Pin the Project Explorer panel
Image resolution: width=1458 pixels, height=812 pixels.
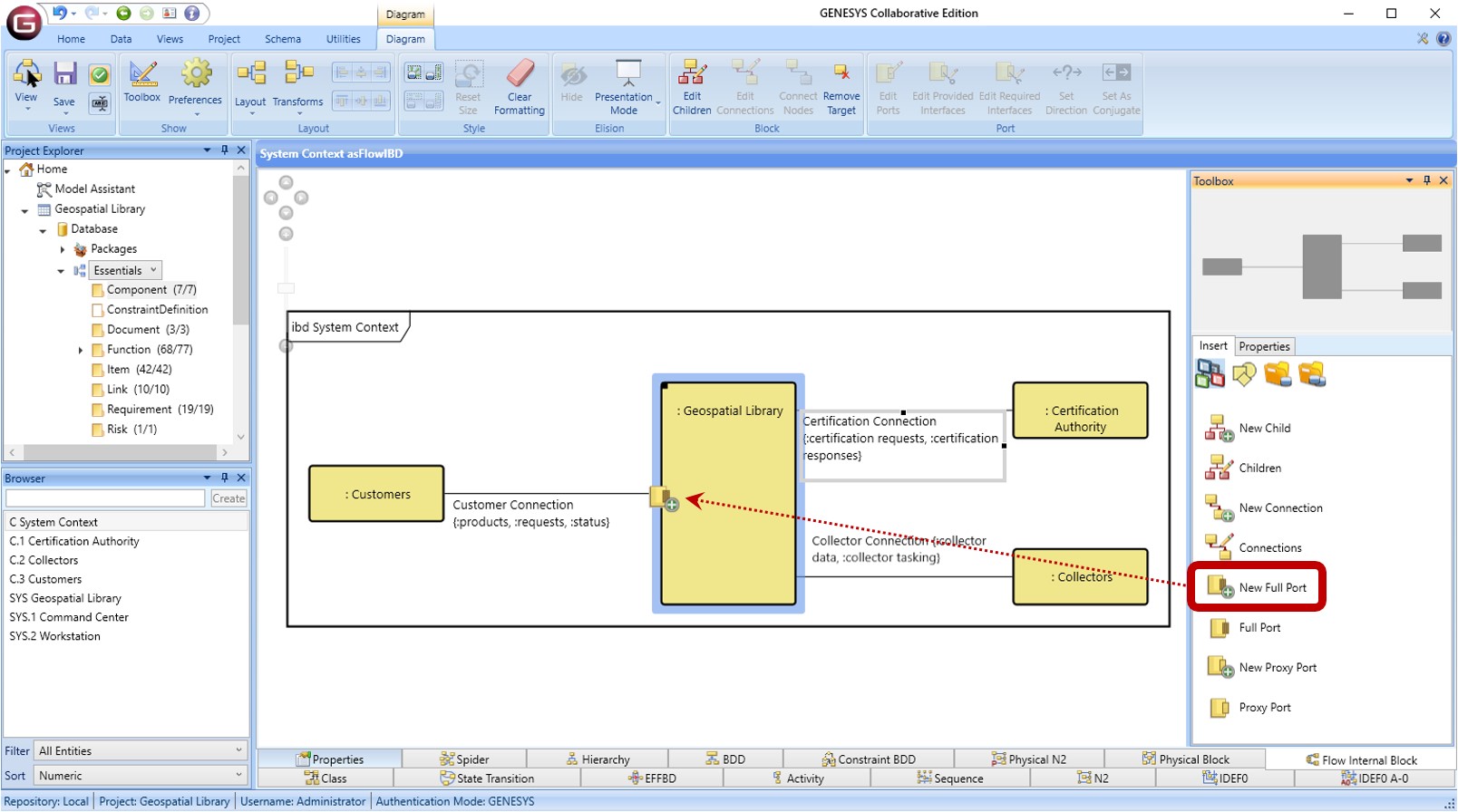(x=225, y=150)
